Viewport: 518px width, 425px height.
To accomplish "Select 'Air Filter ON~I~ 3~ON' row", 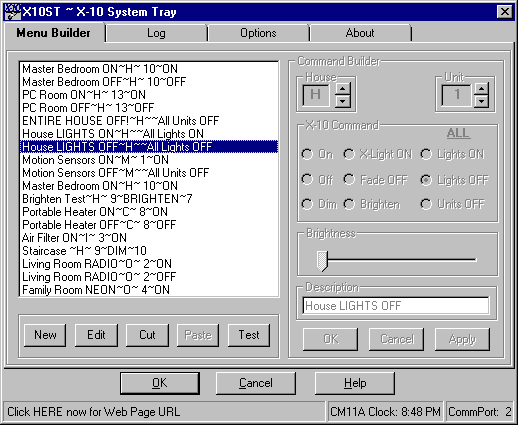I will [x=149, y=238].
